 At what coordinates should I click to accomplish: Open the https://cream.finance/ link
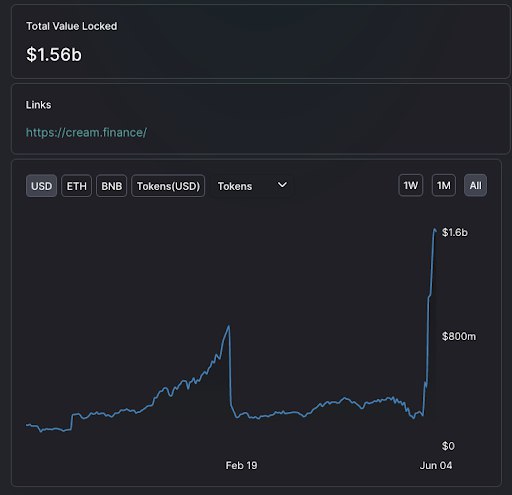point(86,132)
